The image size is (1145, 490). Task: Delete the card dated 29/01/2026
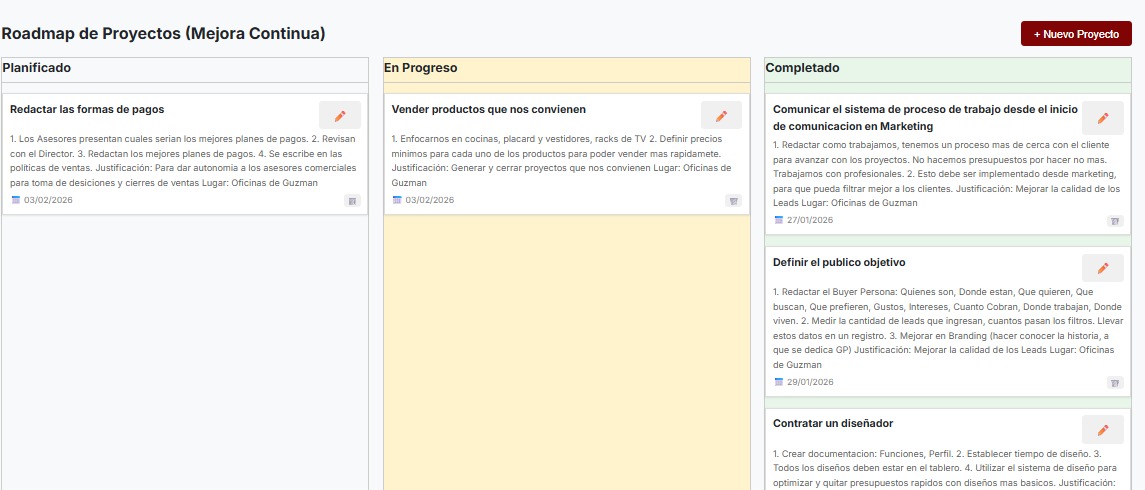[1115, 383]
